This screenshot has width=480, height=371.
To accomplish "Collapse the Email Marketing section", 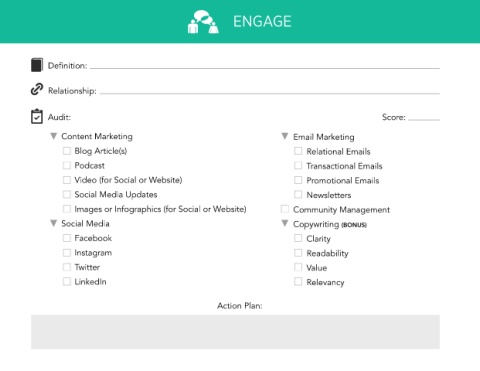I will click(285, 136).
